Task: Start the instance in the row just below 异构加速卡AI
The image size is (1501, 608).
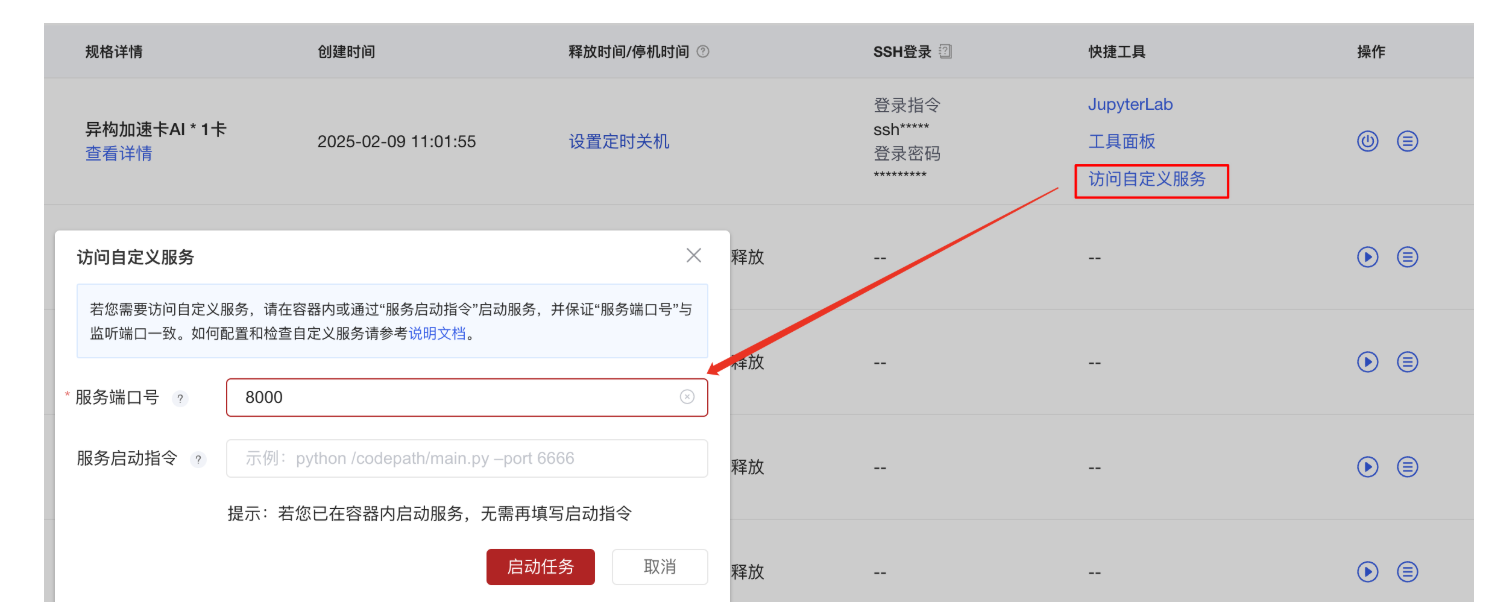Action: pyautogui.click(x=1367, y=257)
